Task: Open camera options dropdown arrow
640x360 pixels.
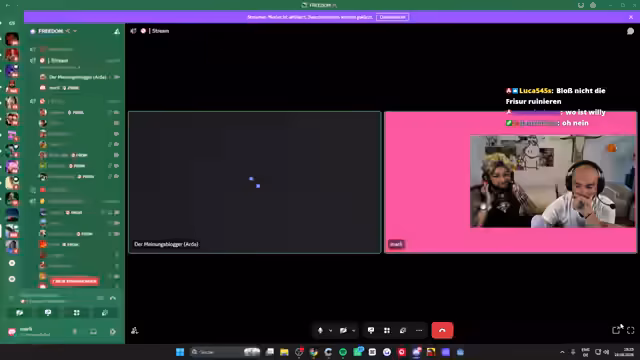Action: click(353, 331)
